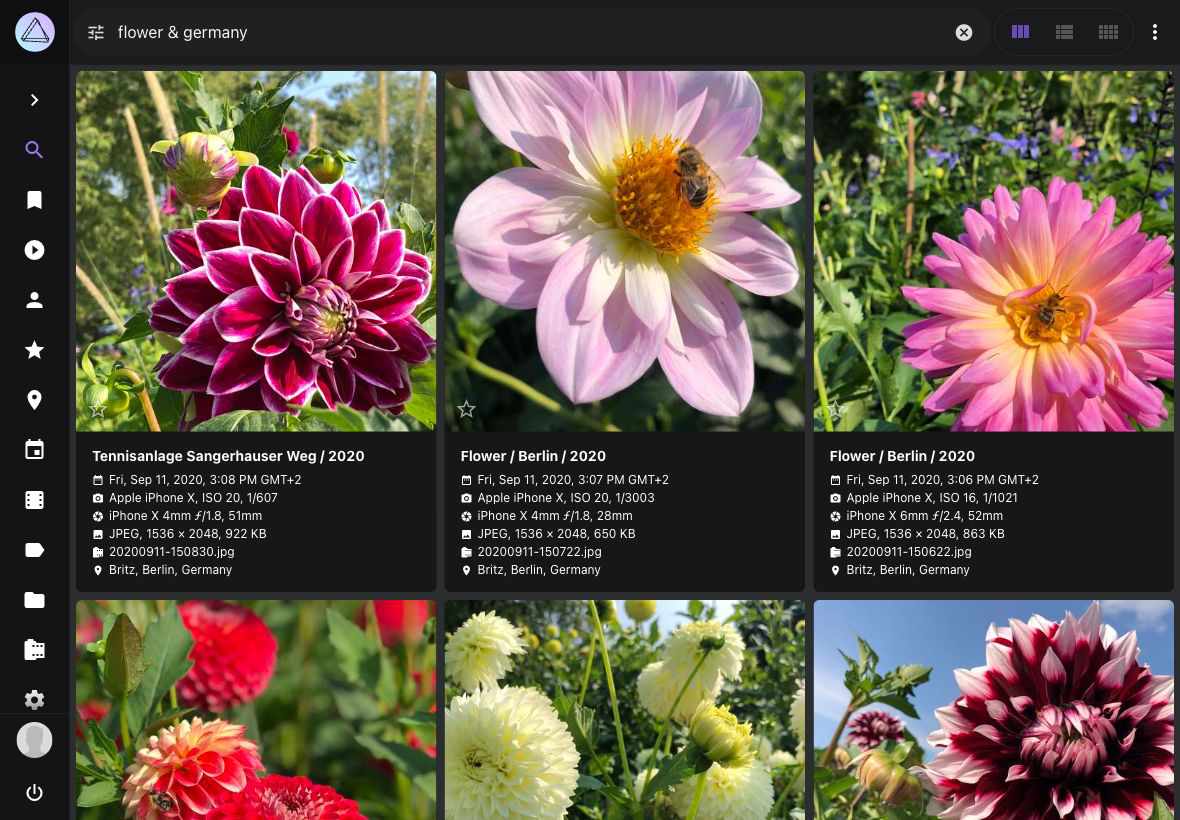Open the Albums bookmark icon in sidebar
The height and width of the screenshot is (820, 1180).
(x=34, y=200)
